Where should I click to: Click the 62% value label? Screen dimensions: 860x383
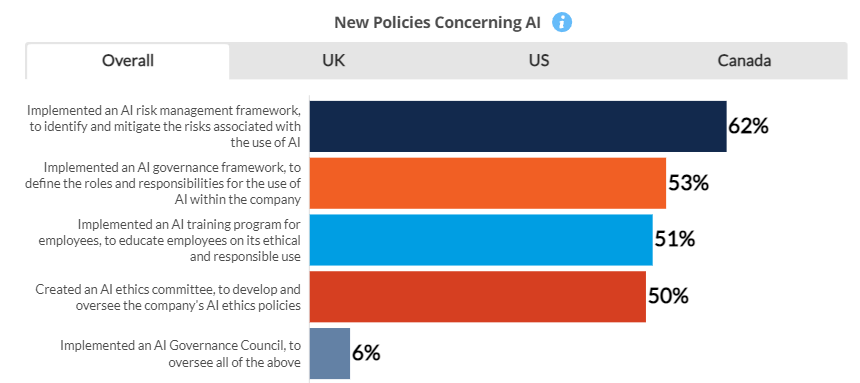748,126
